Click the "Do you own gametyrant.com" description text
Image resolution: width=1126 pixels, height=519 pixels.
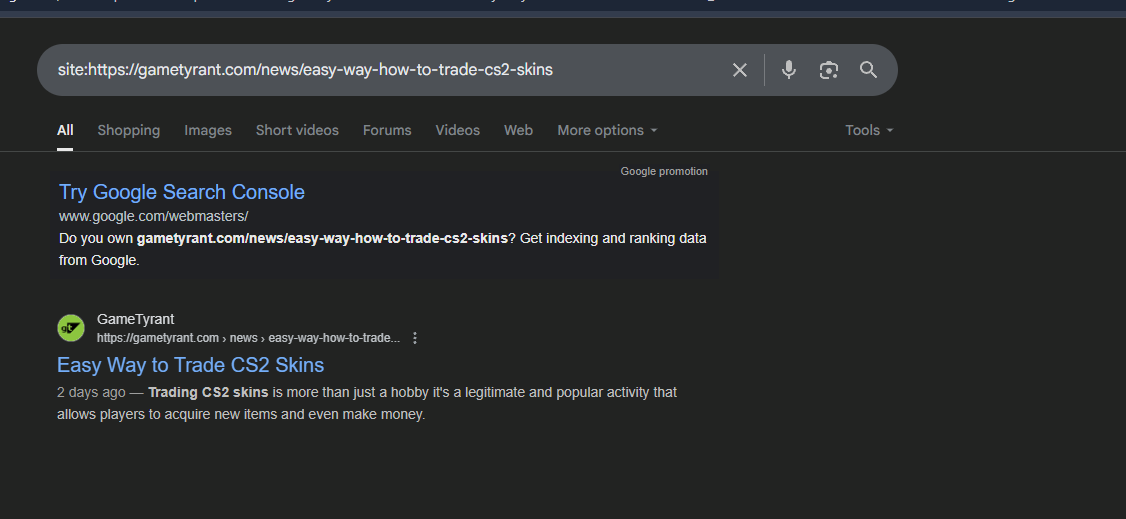click(x=383, y=249)
